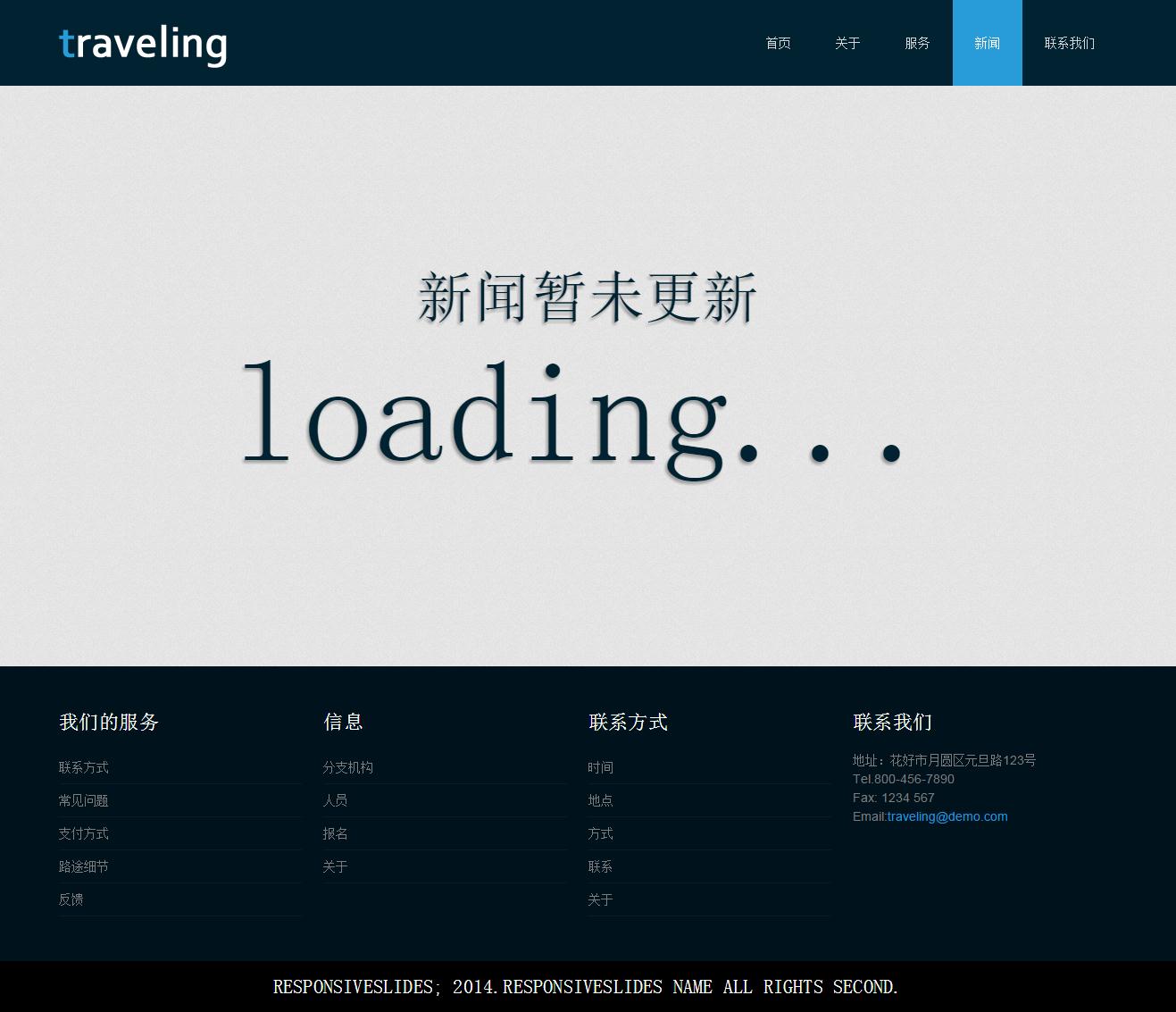Open the 首页 navigation tab
This screenshot has width=1176, height=1012.
(x=778, y=43)
